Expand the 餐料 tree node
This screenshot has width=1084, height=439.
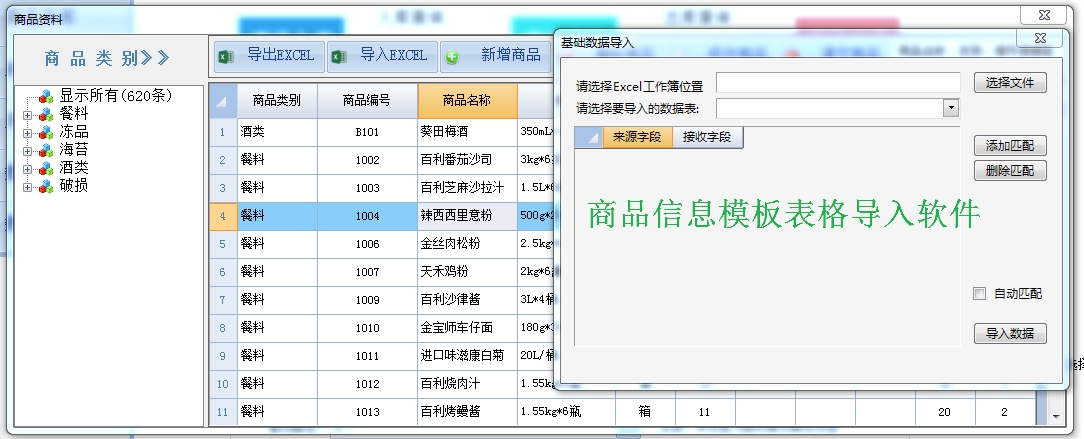click(x=28, y=115)
